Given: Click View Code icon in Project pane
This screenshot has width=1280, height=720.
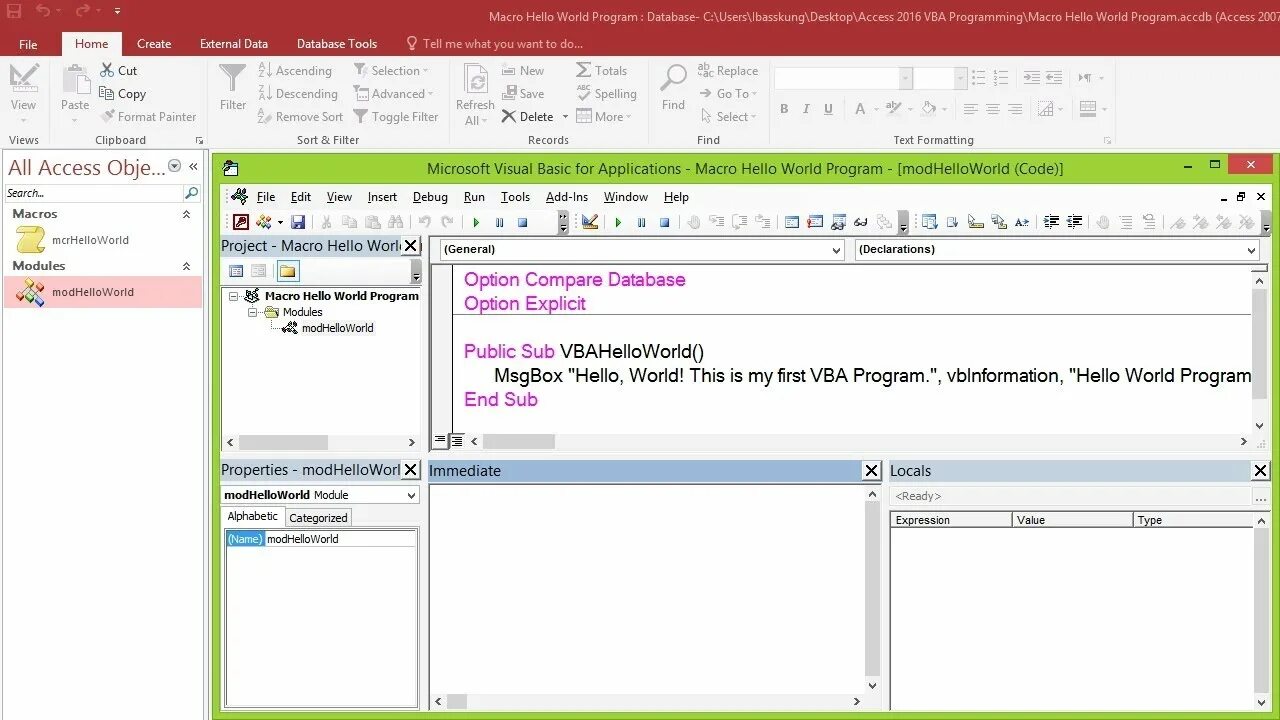Looking at the screenshot, I should click(x=236, y=271).
